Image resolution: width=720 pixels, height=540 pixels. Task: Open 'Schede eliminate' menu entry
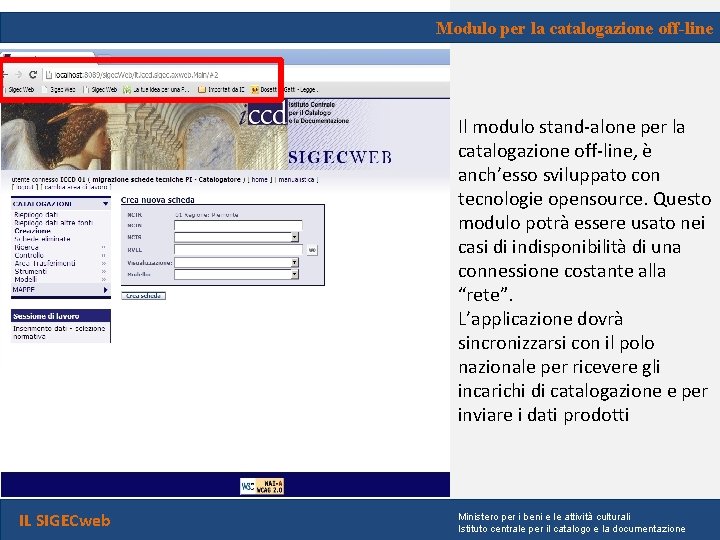(x=42, y=239)
